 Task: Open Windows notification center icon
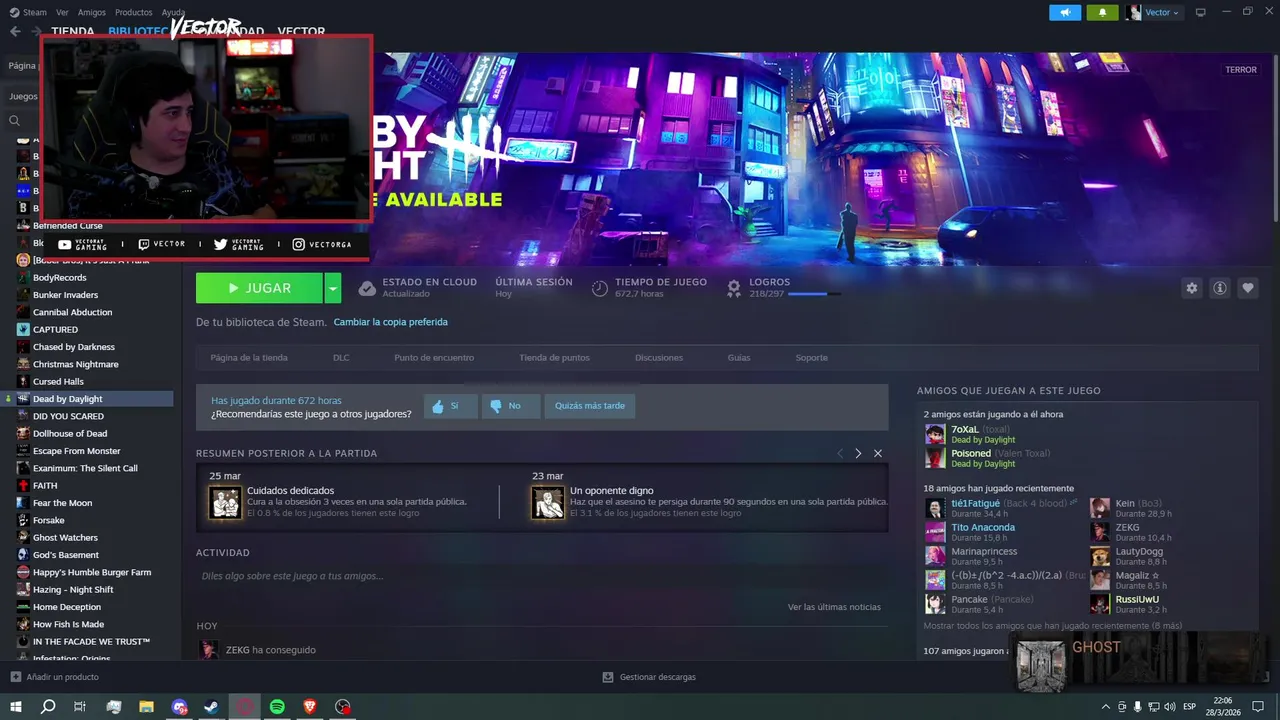coord(1260,707)
